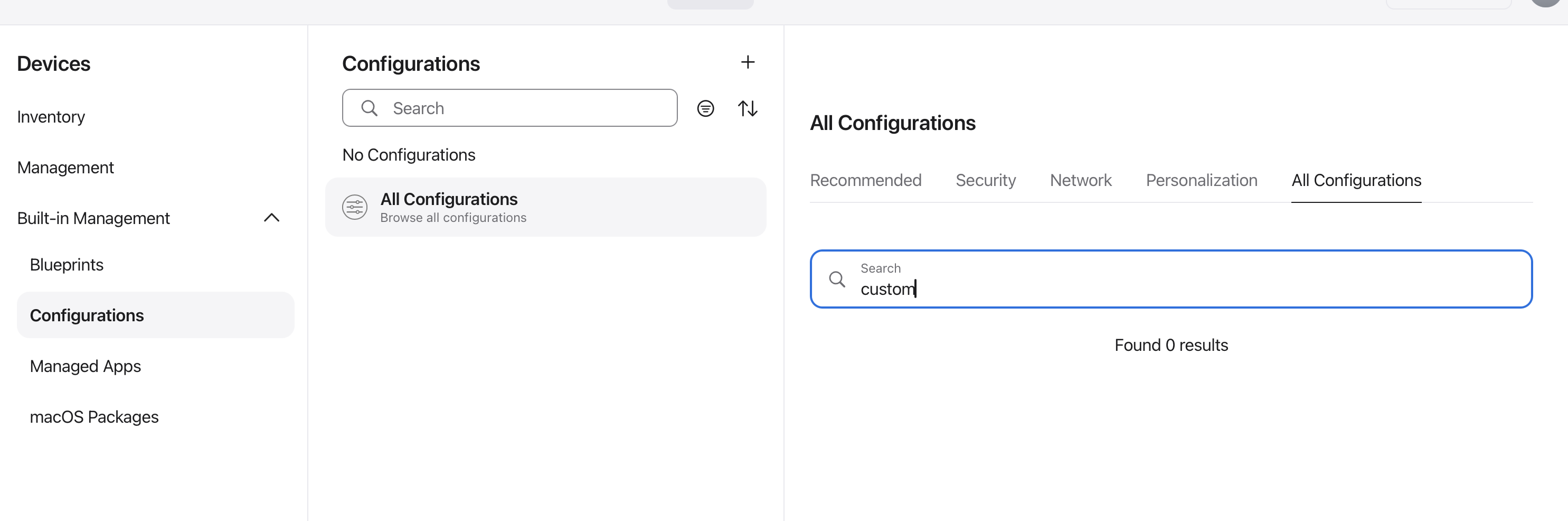Image resolution: width=1568 pixels, height=521 pixels.
Task: Click the sliders icon on All Configurations row
Action: 355,207
